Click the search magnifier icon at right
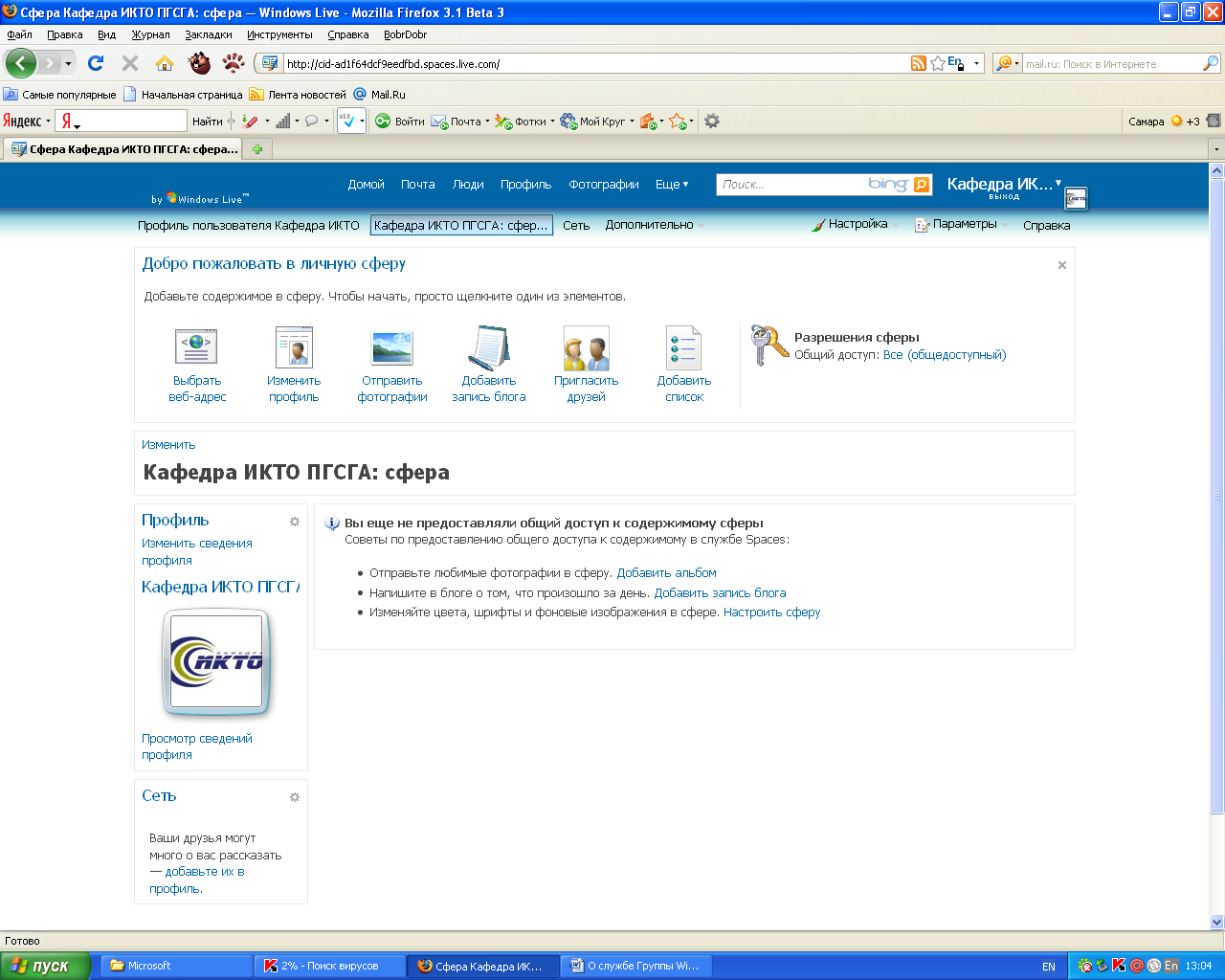This screenshot has height=980, width=1225. tap(1211, 63)
